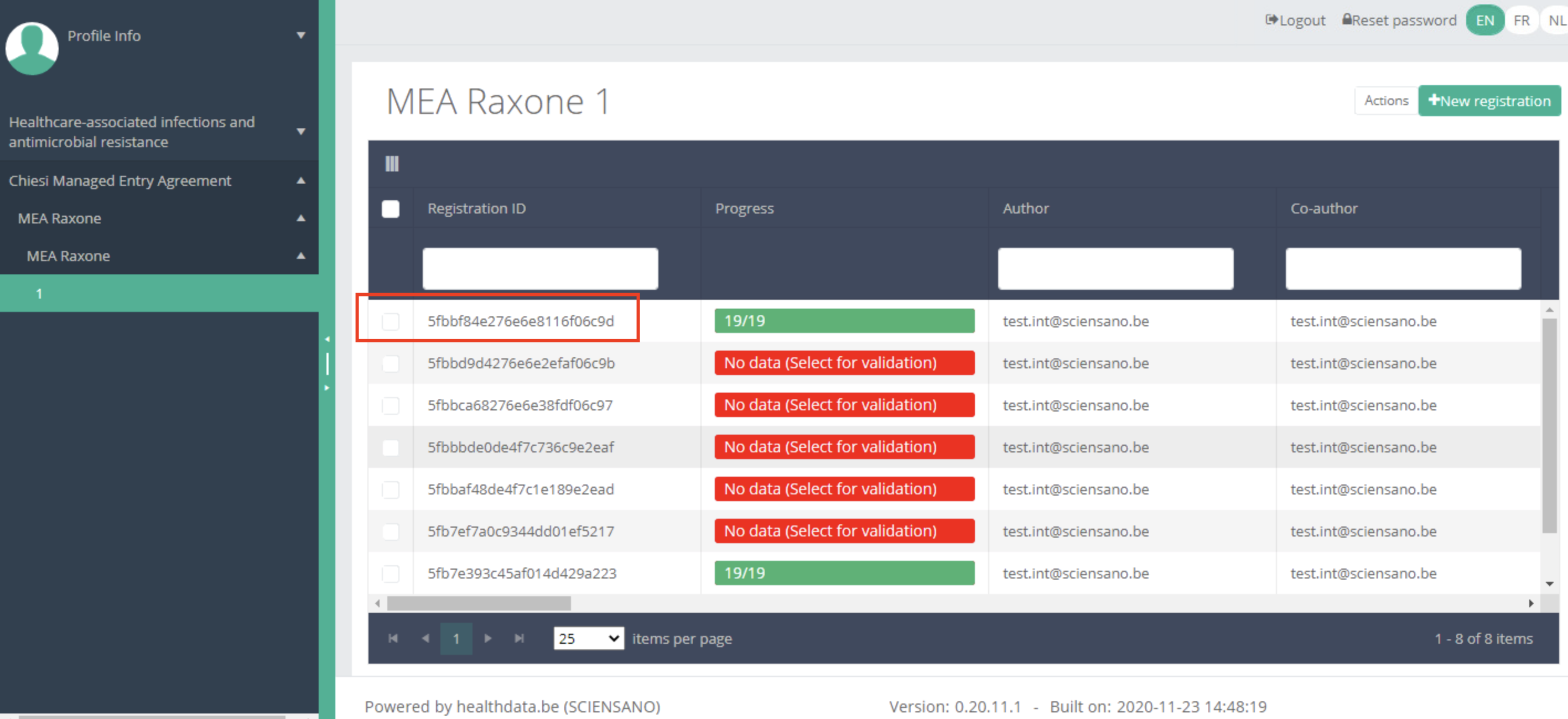1568x719 pixels.
Task: Click 19/19 progress bar of 5fb7e393c45af014d429a223
Action: point(844,572)
